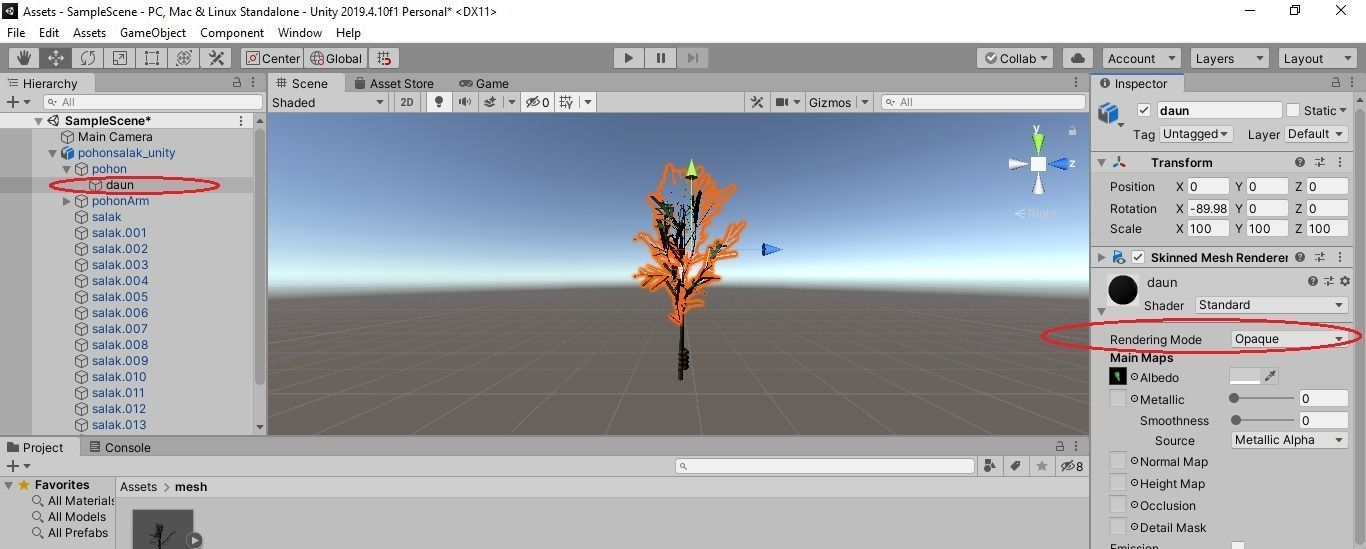
Task: Lock the Inspector panel
Action: click(x=1335, y=83)
